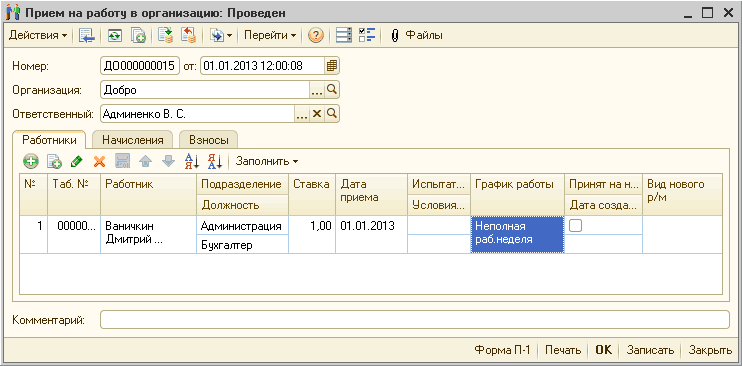
Task: Click the 'Бухгалтер' position cell
Action: (x=242, y=244)
